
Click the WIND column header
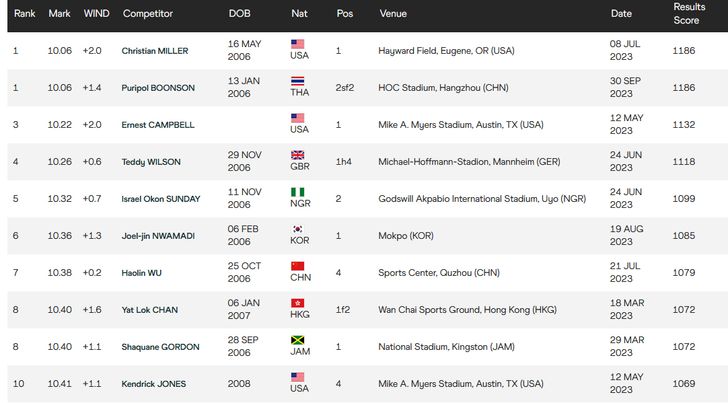point(96,14)
